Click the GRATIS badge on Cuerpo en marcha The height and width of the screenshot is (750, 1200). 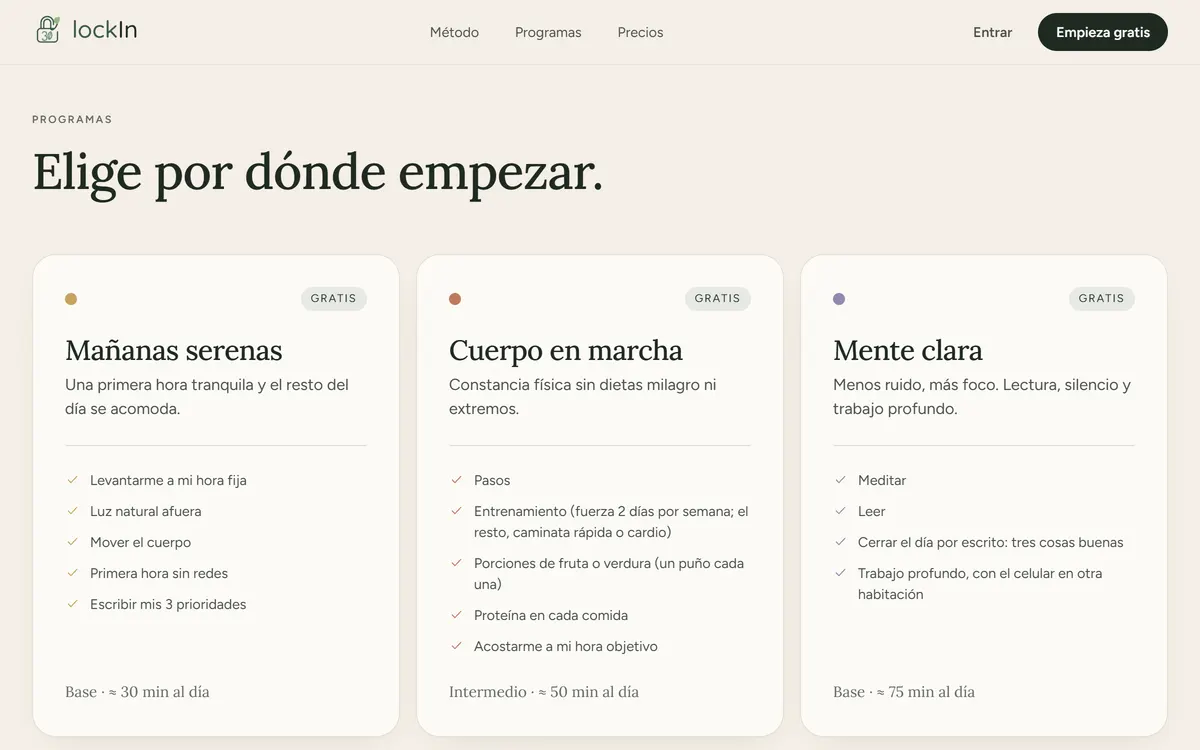(x=718, y=298)
